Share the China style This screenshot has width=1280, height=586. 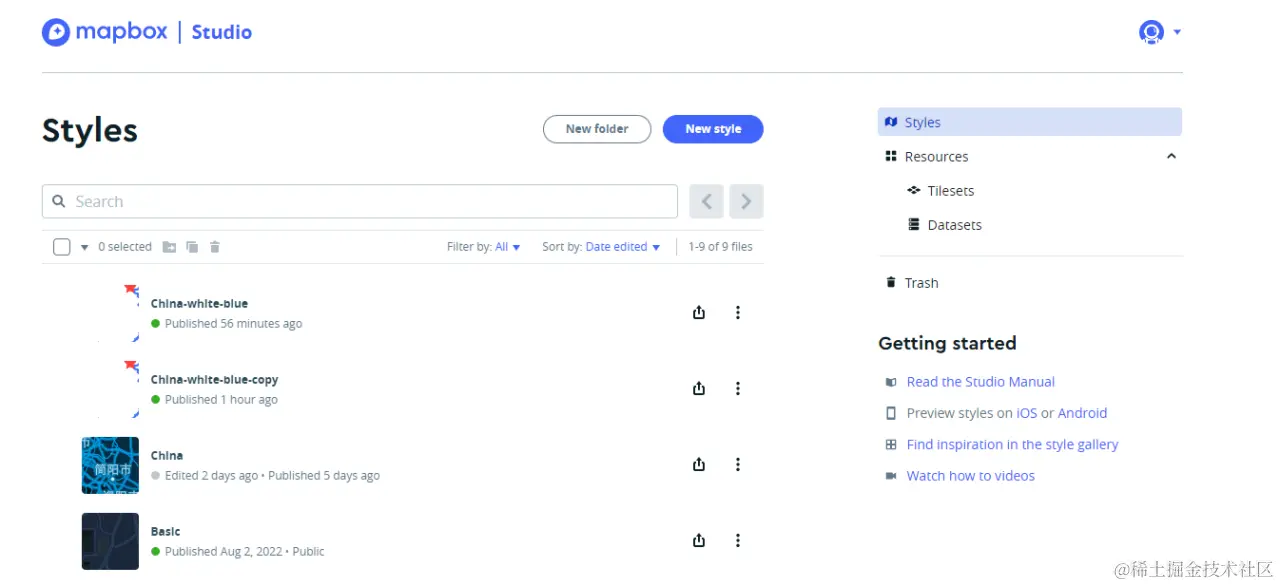pos(699,465)
